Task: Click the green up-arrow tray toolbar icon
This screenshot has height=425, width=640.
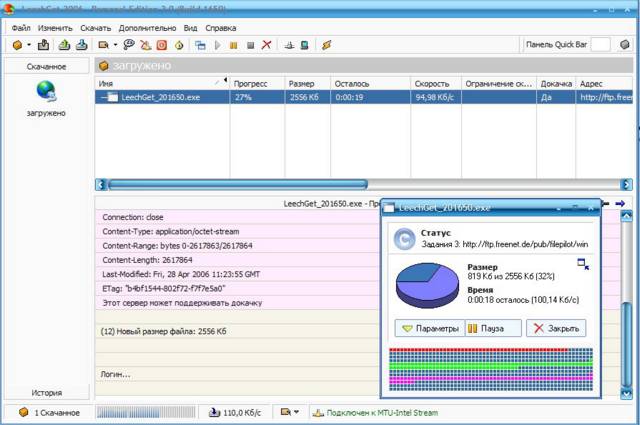Action: 64,45
